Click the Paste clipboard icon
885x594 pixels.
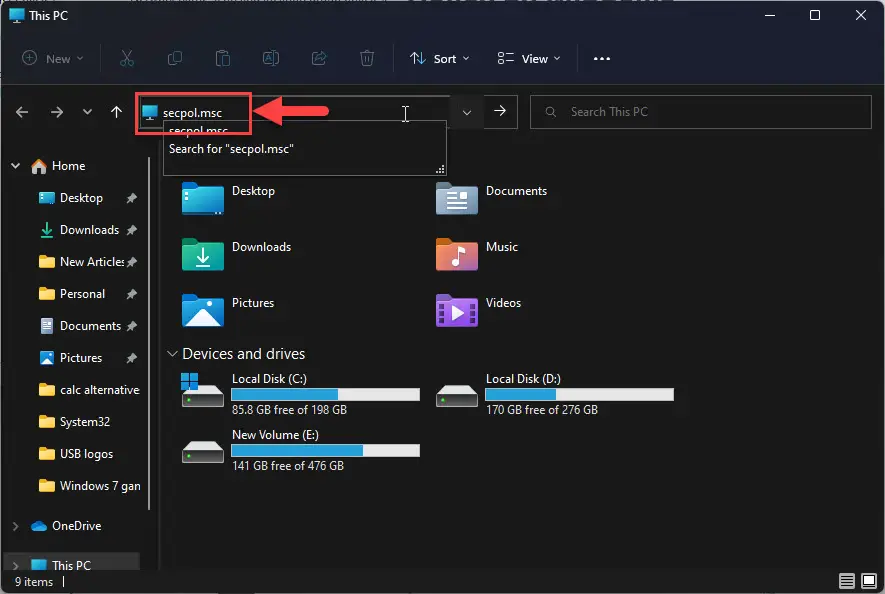tap(223, 58)
